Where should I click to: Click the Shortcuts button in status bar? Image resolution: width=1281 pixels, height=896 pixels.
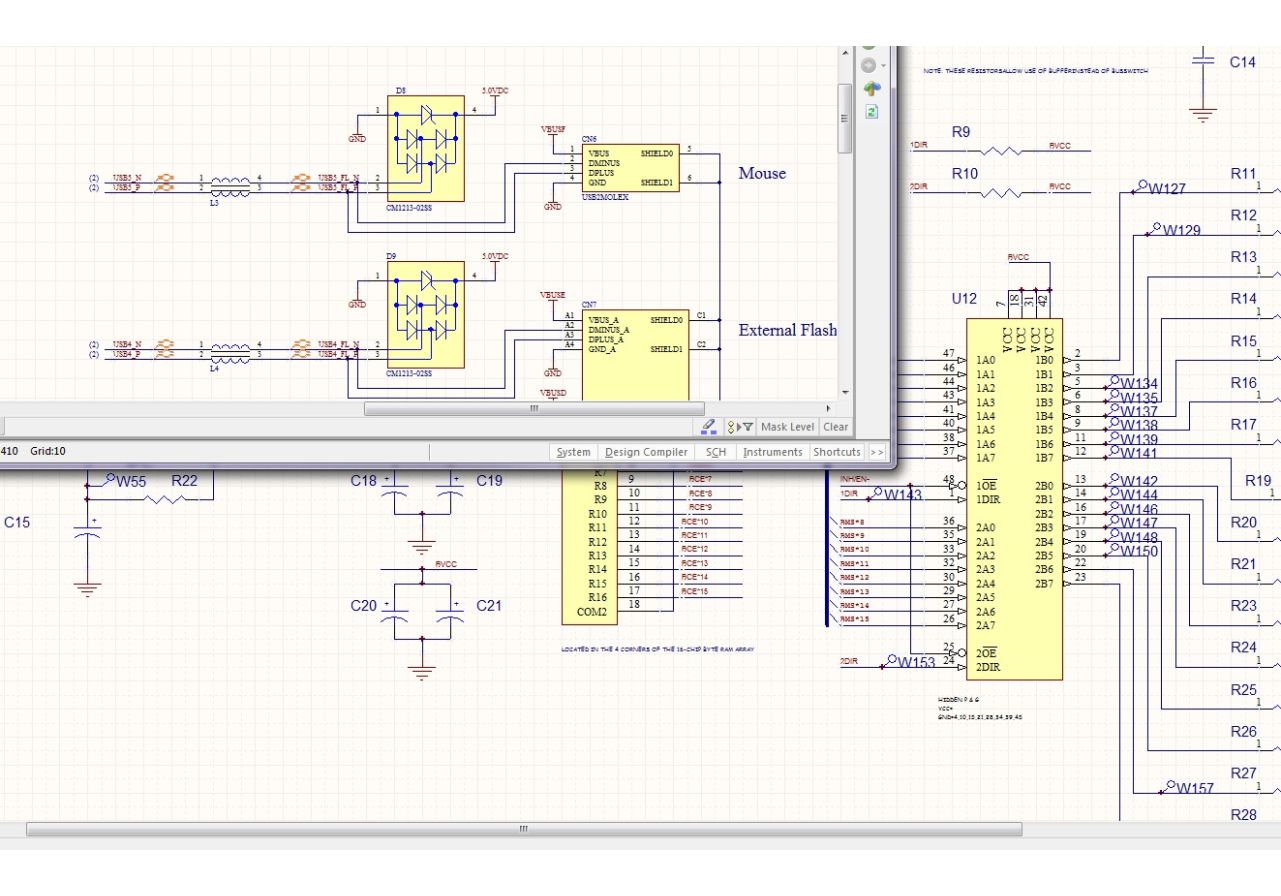[837, 452]
